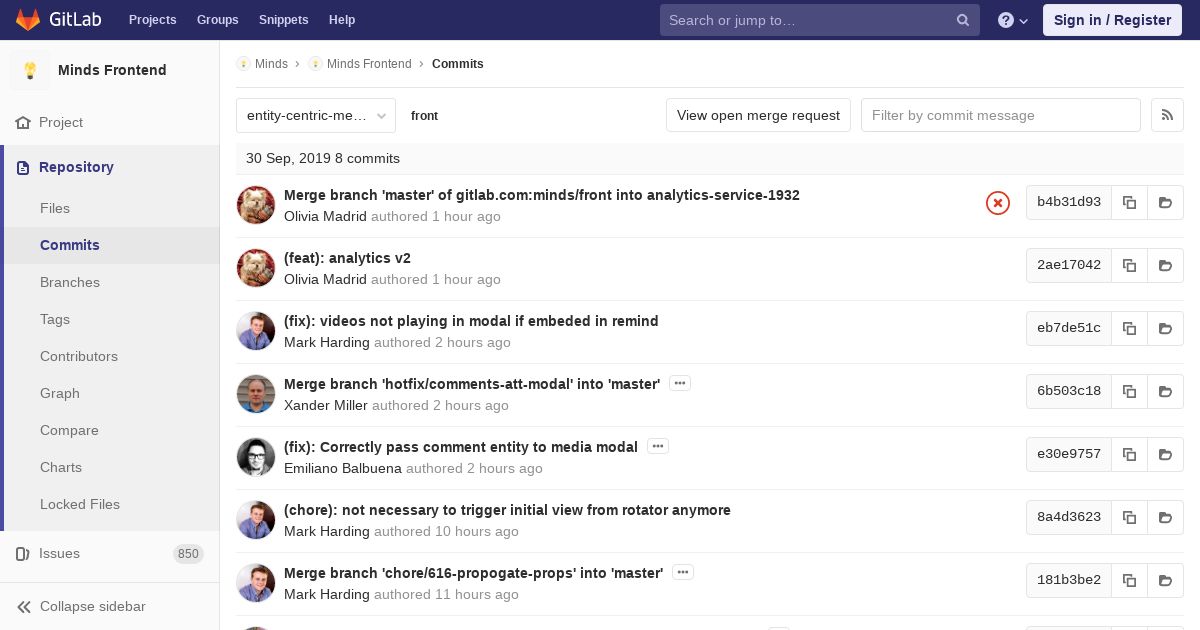
Task: Go to Files in repository menu
Action: point(55,208)
